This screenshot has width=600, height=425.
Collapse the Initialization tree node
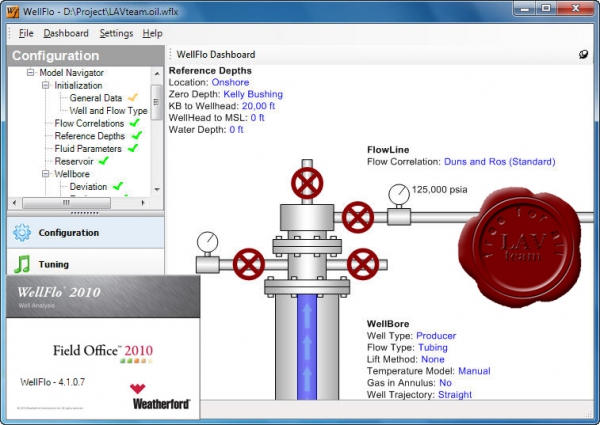pyautogui.click(x=45, y=85)
